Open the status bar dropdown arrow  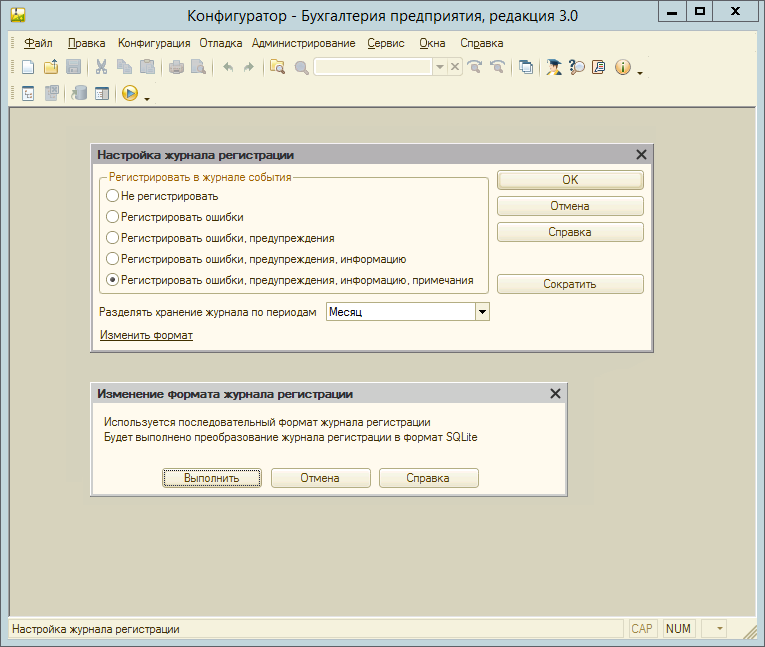click(x=720, y=628)
